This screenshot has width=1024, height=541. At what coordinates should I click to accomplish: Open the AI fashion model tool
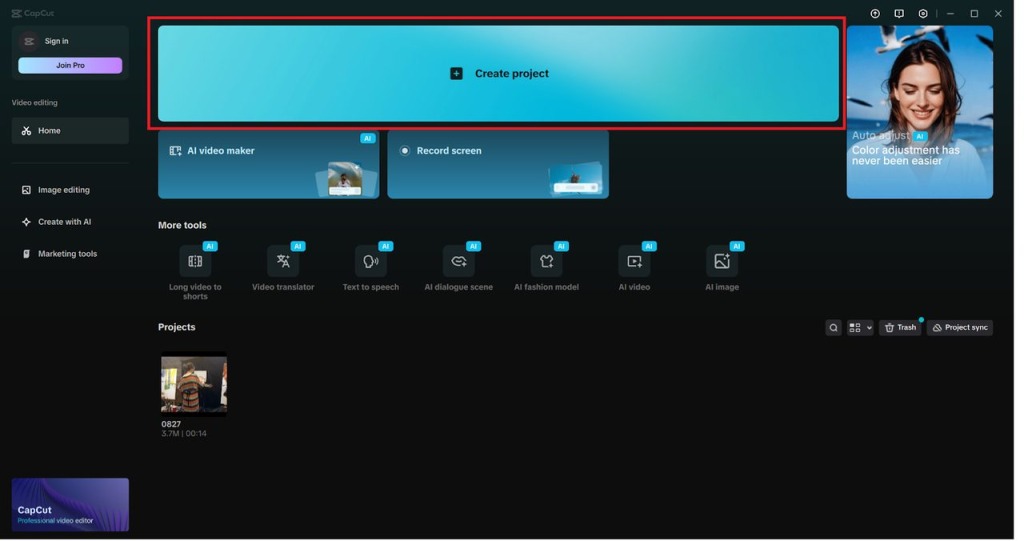coord(546,262)
